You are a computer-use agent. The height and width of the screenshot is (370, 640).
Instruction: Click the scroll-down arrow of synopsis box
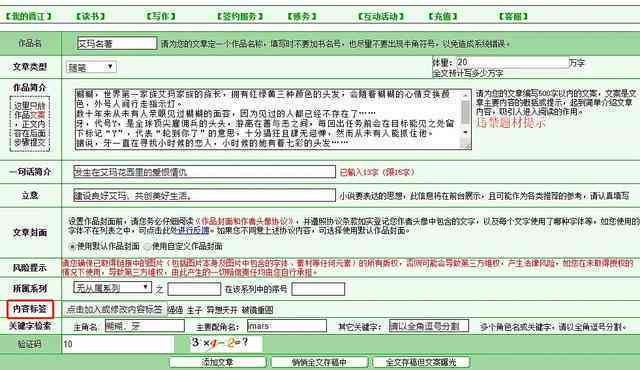[466, 132]
